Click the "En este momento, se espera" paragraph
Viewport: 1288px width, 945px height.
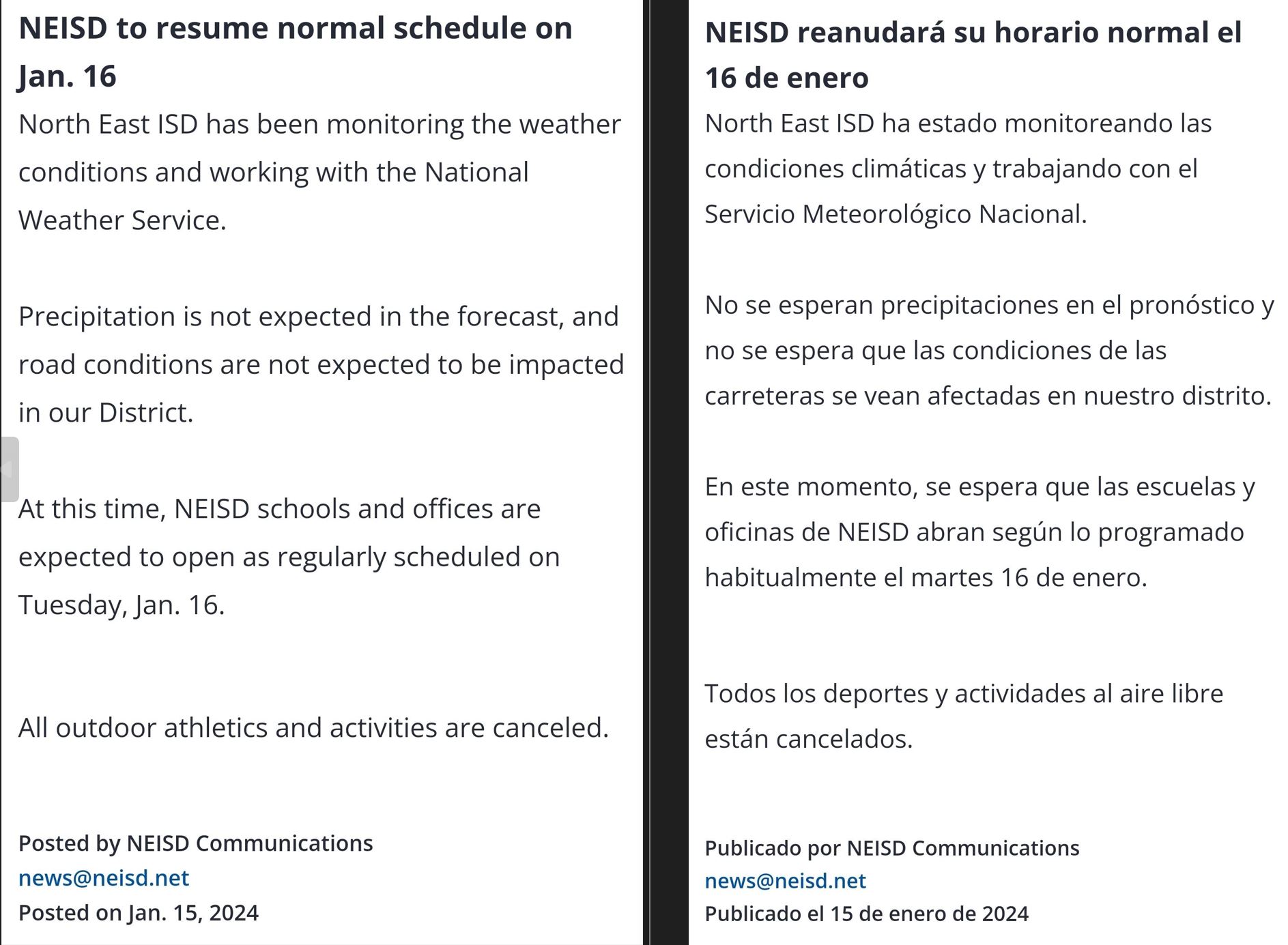980,532
